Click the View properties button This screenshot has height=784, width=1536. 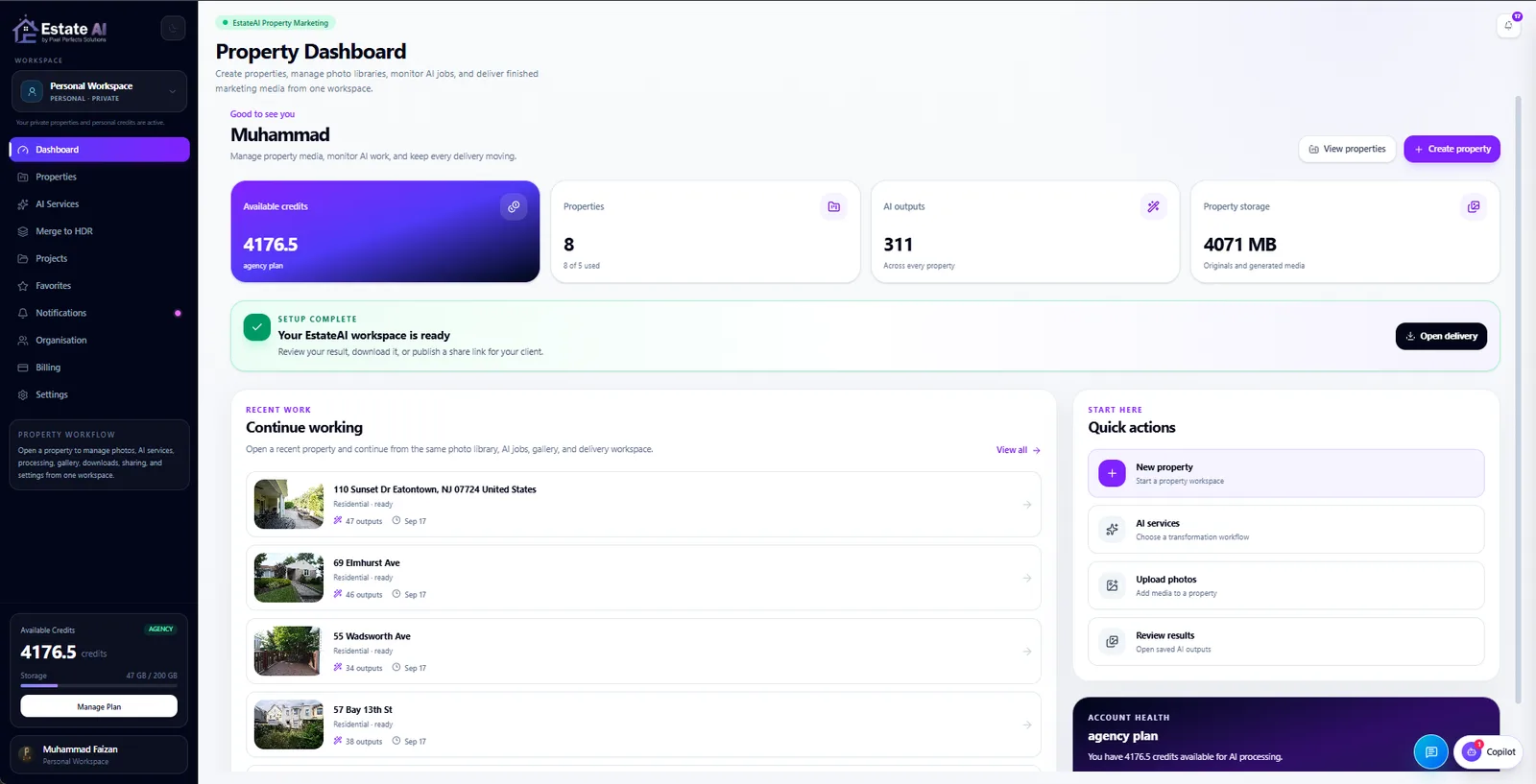[x=1347, y=149]
